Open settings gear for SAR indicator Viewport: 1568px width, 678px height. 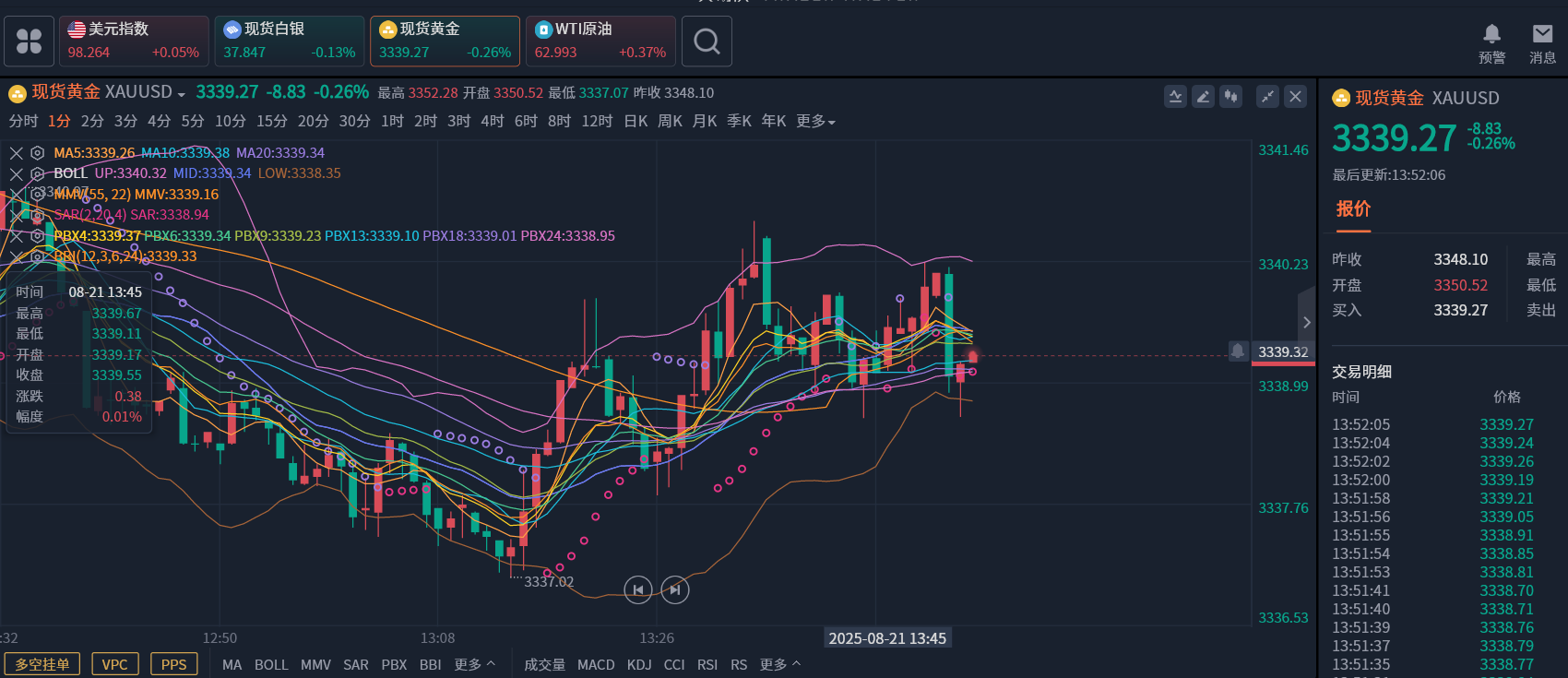click(x=38, y=215)
